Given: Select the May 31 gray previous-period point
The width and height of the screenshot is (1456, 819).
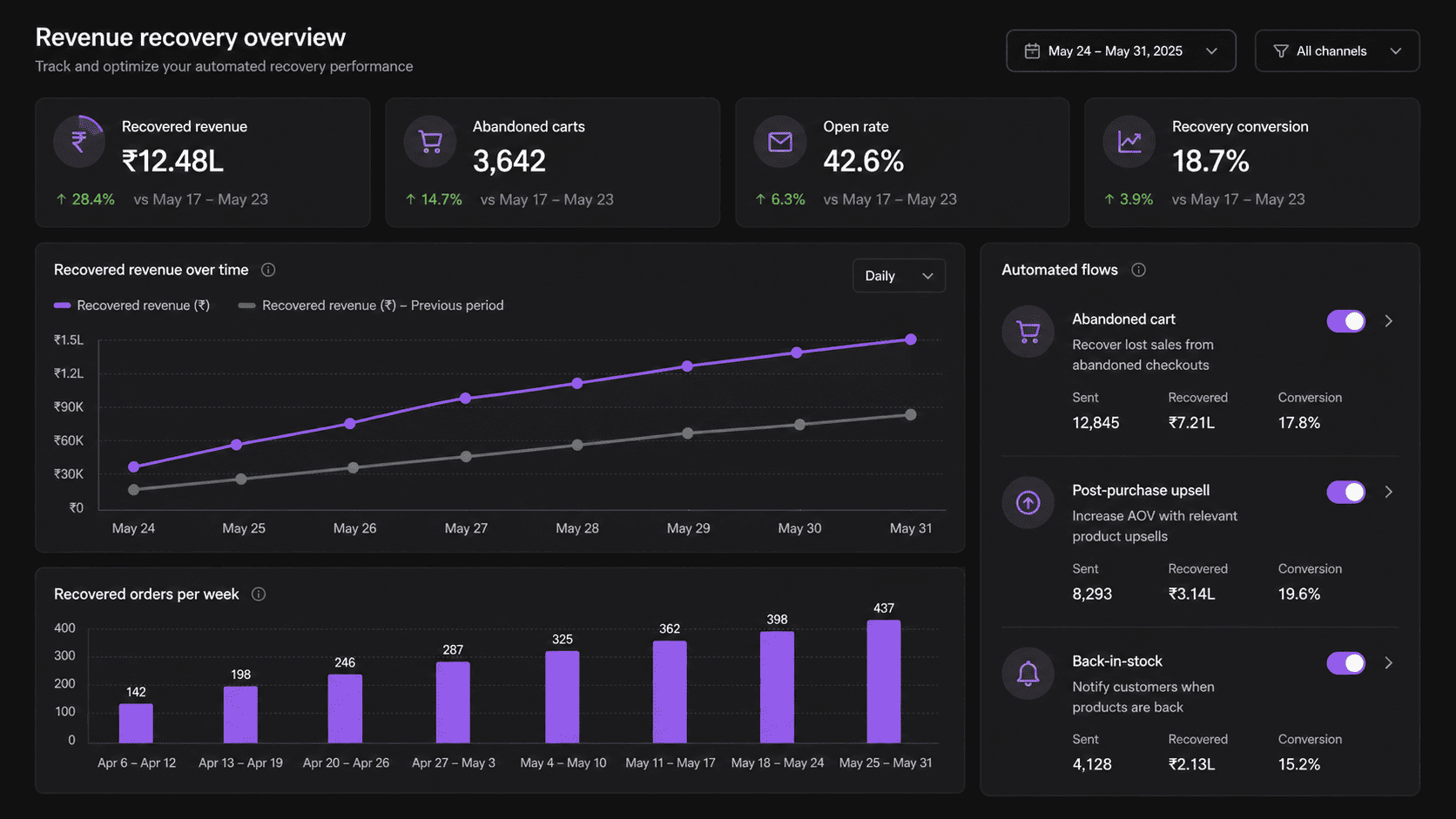Looking at the screenshot, I should [x=911, y=415].
